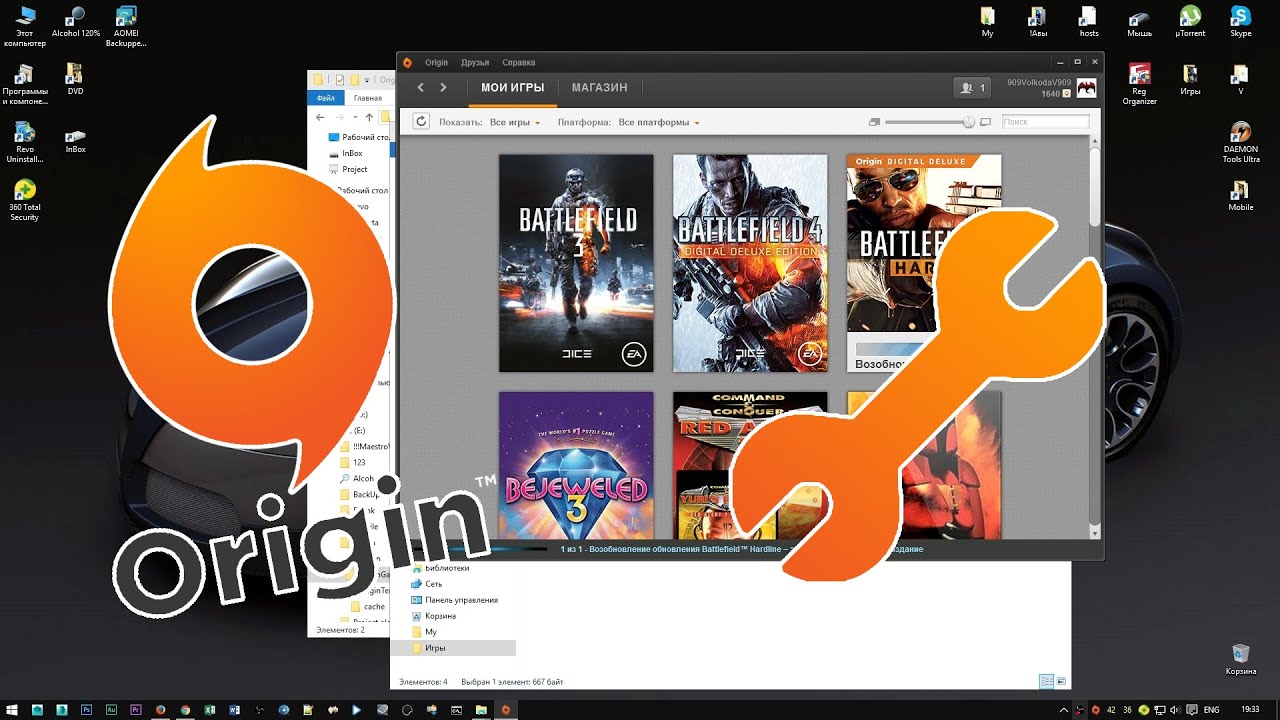This screenshot has width=1280, height=720.
Task: Switch to the МОИ ИГРЫ tab
Action: coord(512,88)
